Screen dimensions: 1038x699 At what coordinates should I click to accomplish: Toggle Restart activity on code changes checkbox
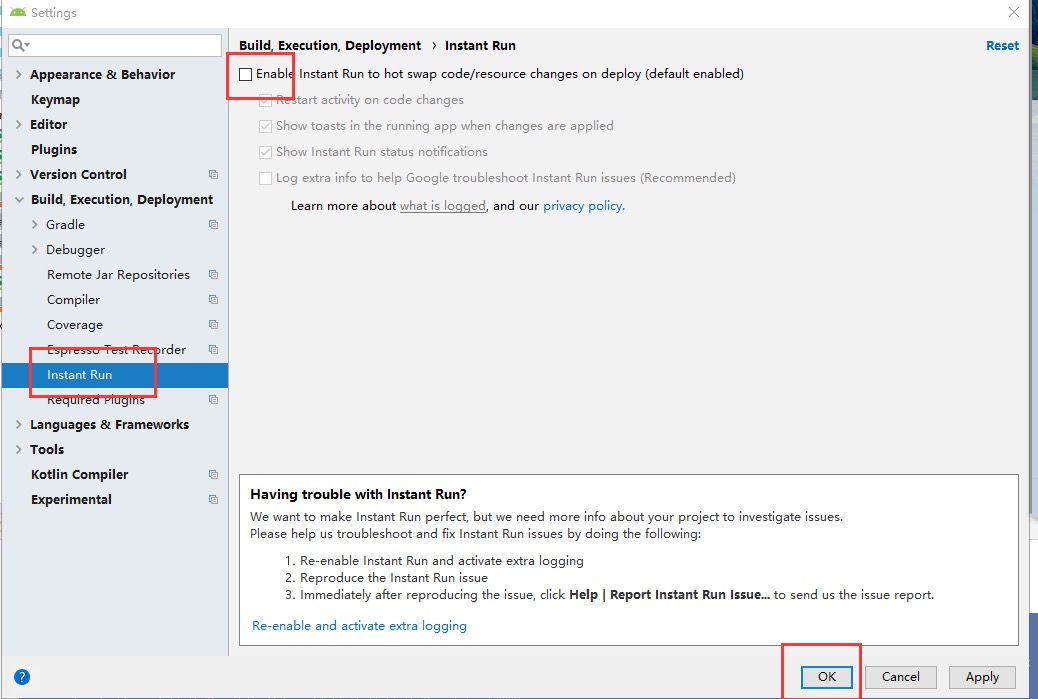(x=265, y=100)
